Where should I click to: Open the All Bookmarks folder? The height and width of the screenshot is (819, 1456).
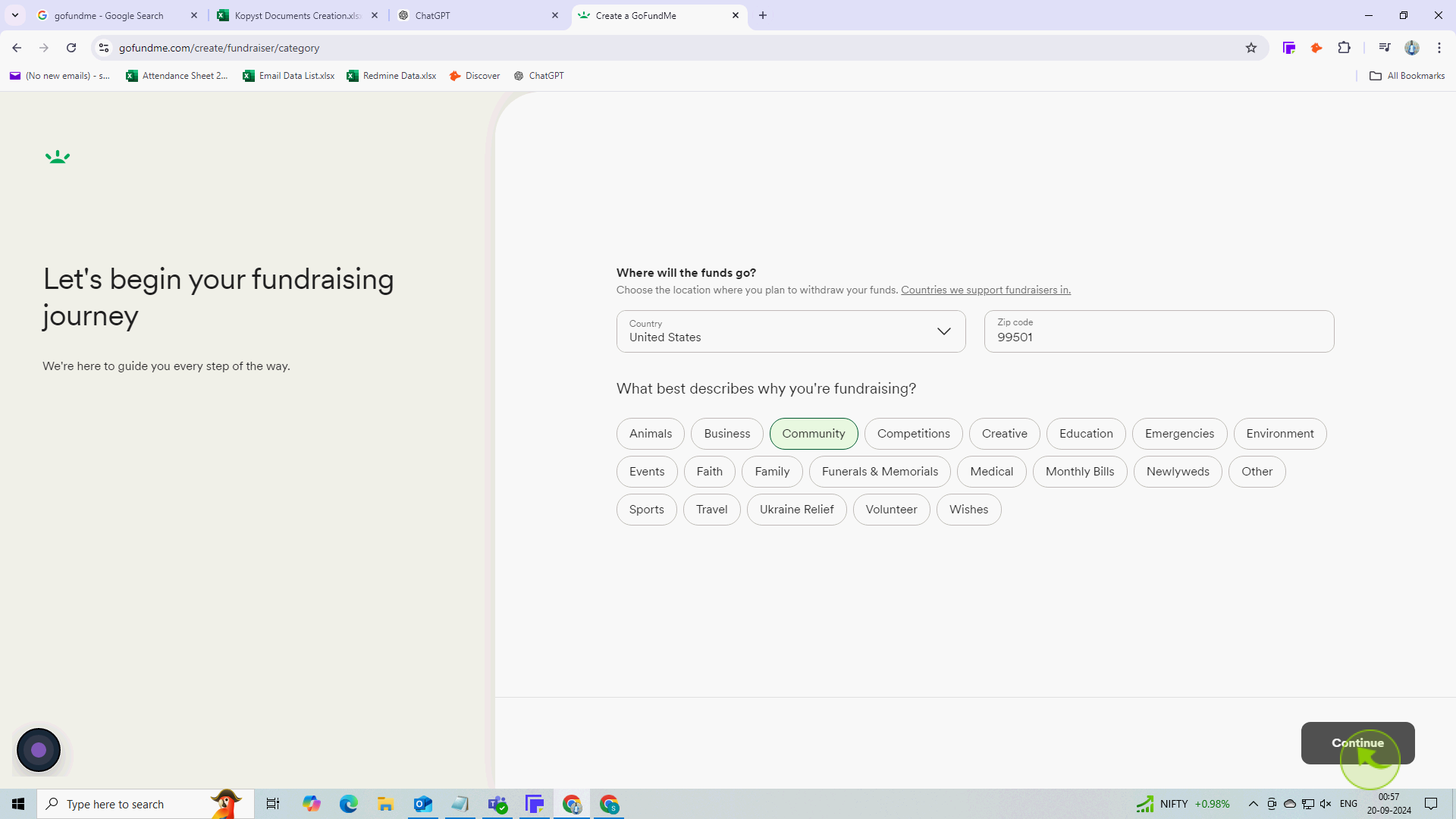pos(1407,76)
